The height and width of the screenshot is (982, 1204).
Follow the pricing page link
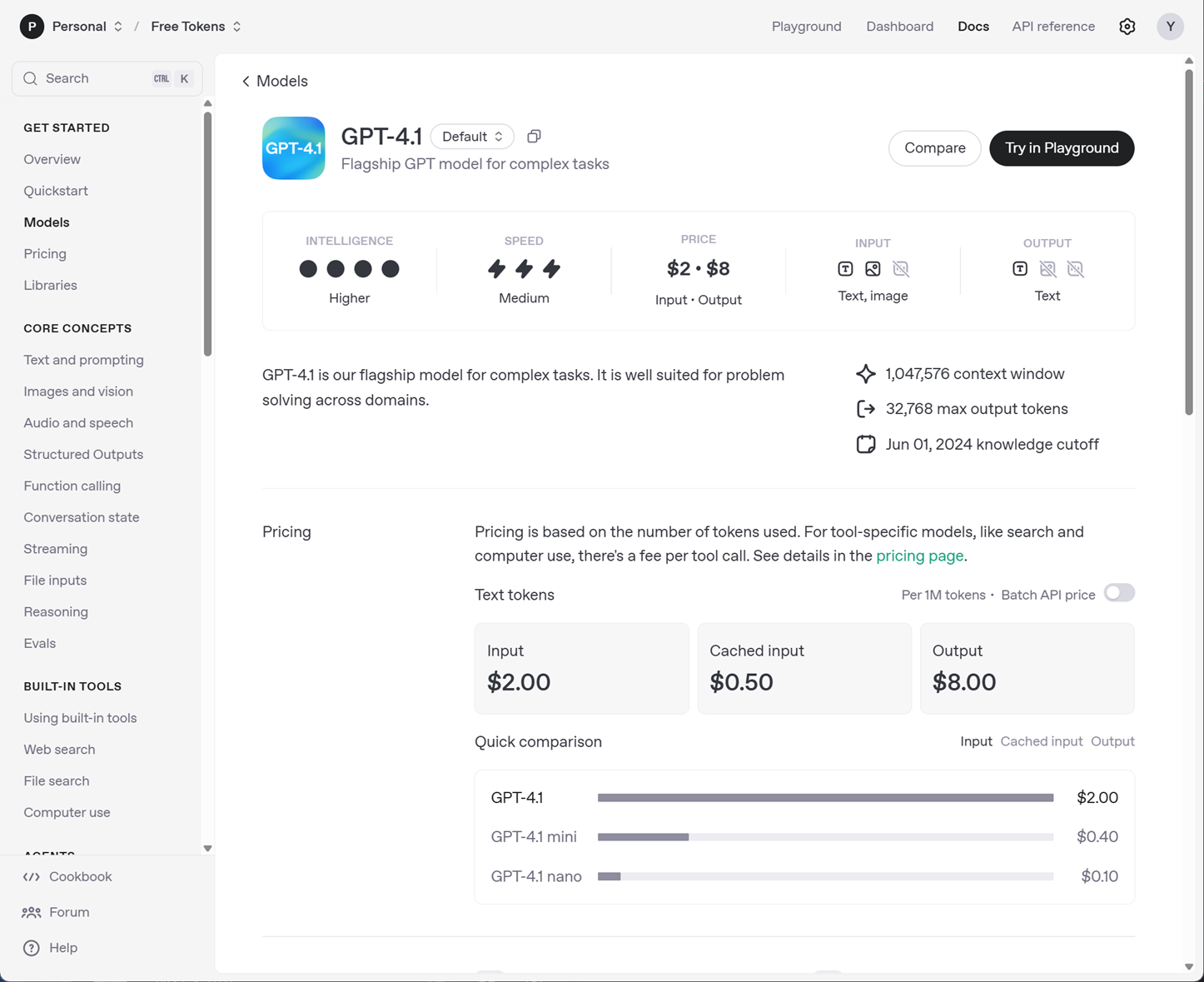point(919,556)
